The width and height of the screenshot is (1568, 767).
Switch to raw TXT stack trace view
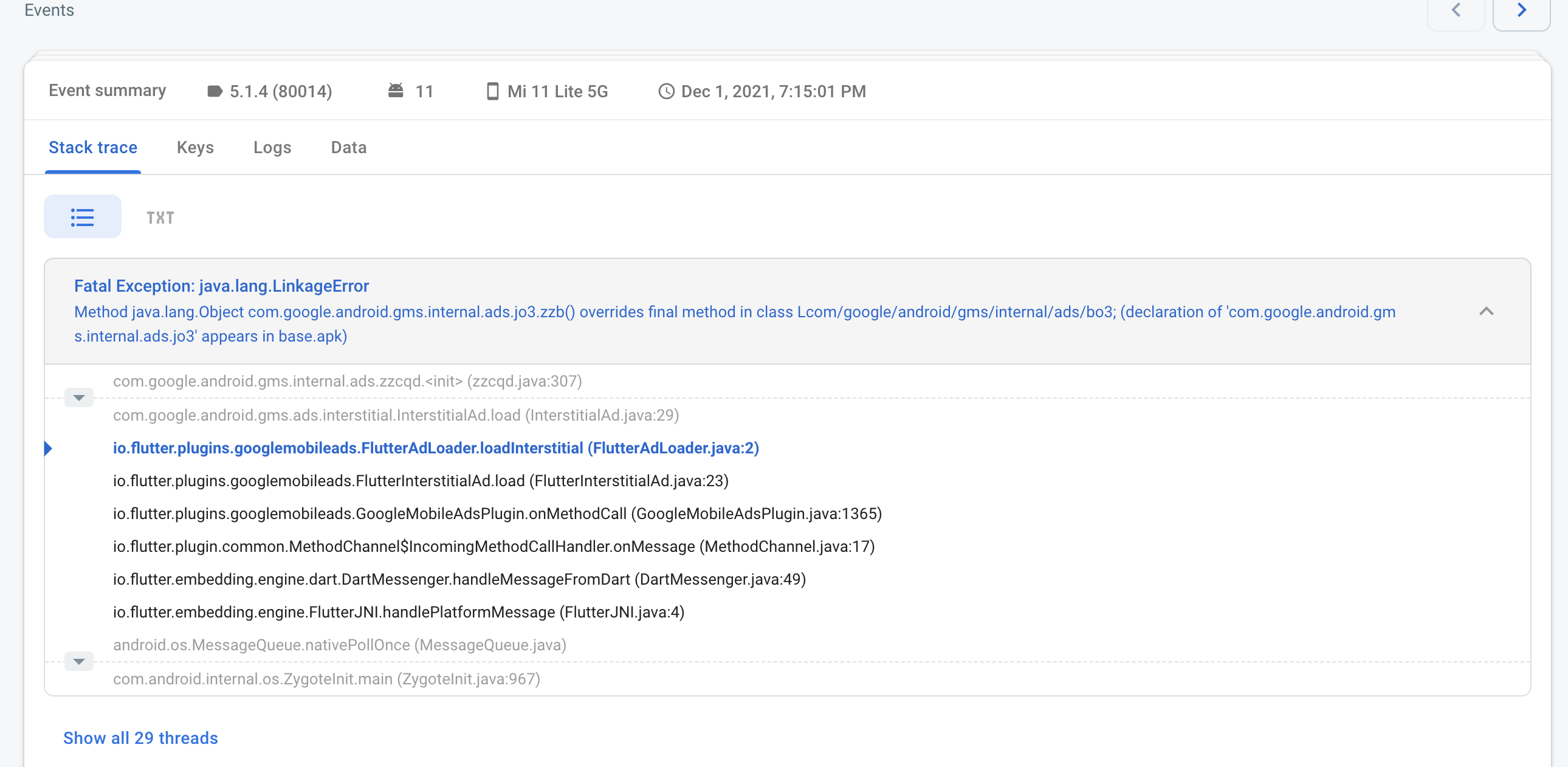pos(160,217)
